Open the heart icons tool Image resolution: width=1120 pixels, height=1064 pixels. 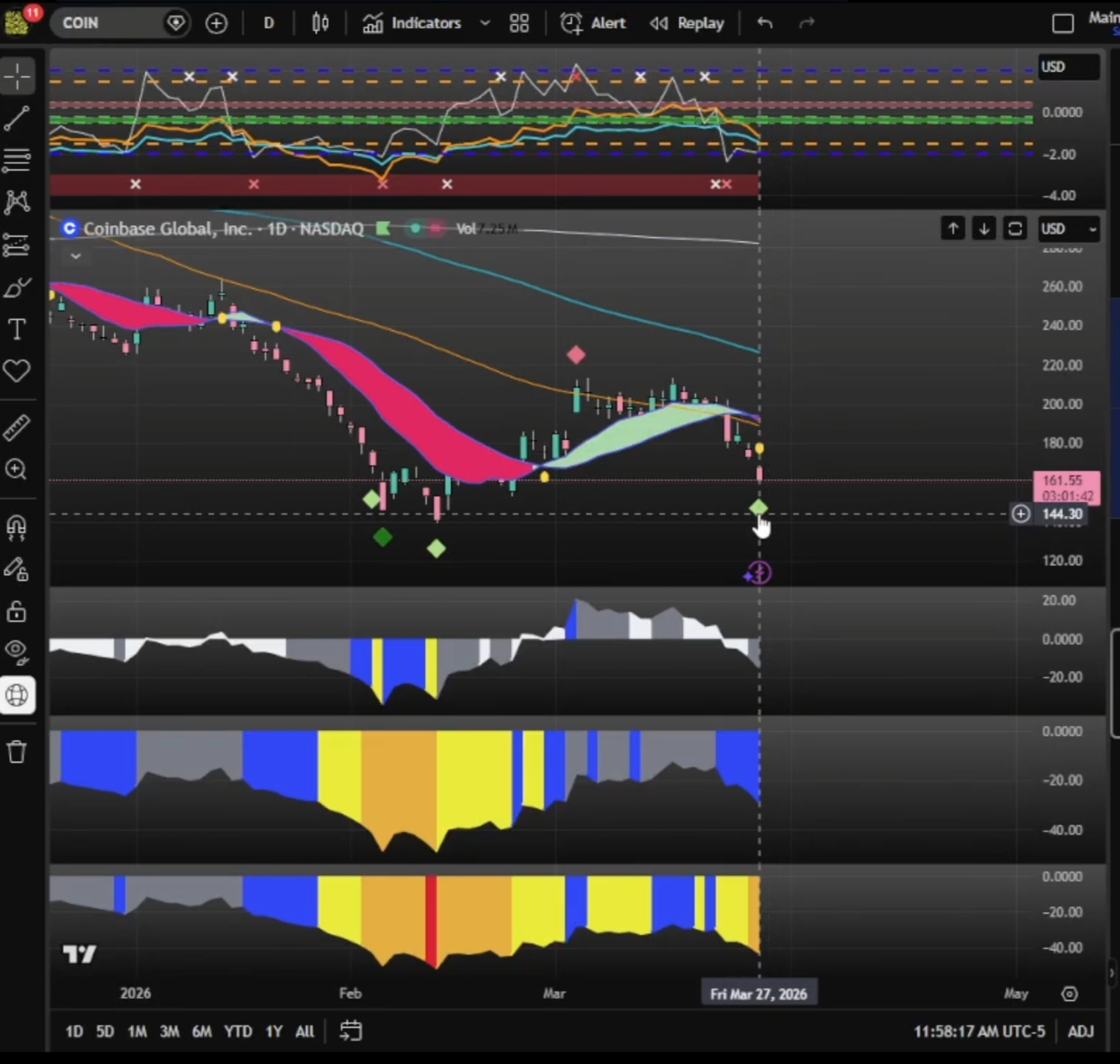pyautogui.click(x=17, y=371)
